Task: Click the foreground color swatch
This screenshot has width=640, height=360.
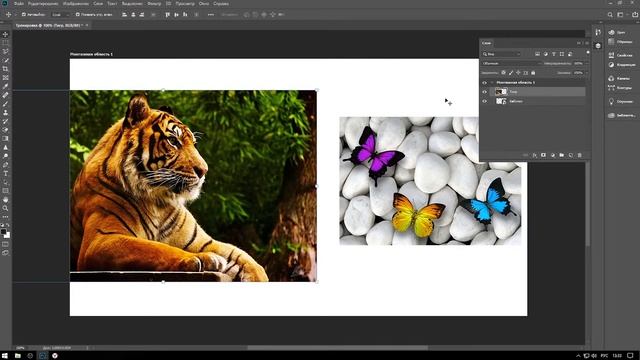Action: tap(4, 232)
